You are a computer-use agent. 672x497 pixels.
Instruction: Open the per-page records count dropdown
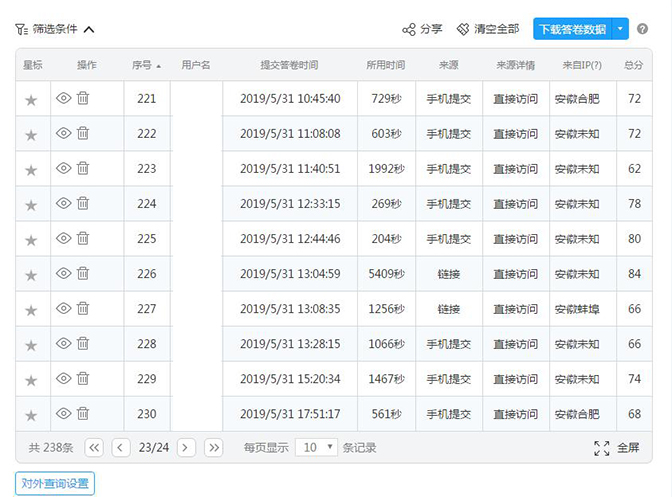[x=319, y=448]
